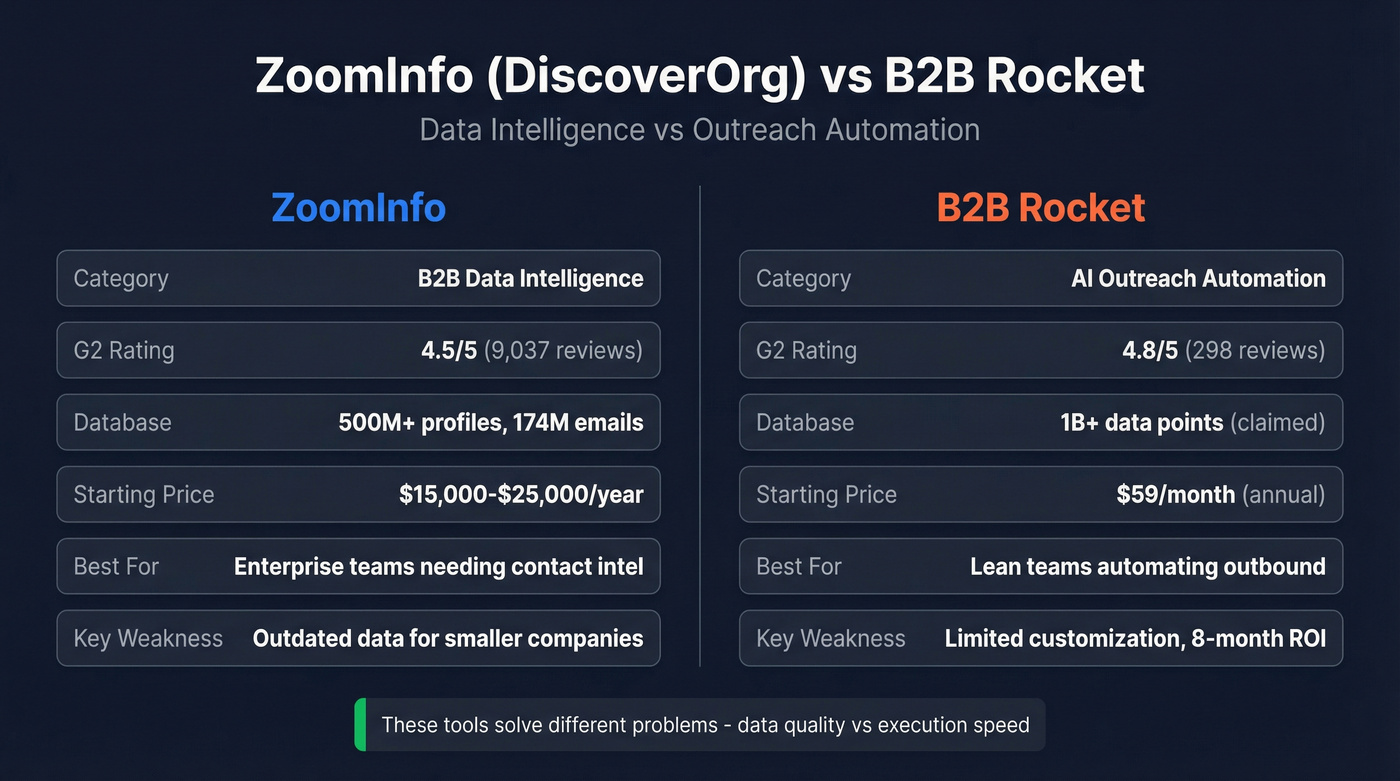Select ZoomInfo's Best For row

tap(358, 566)
